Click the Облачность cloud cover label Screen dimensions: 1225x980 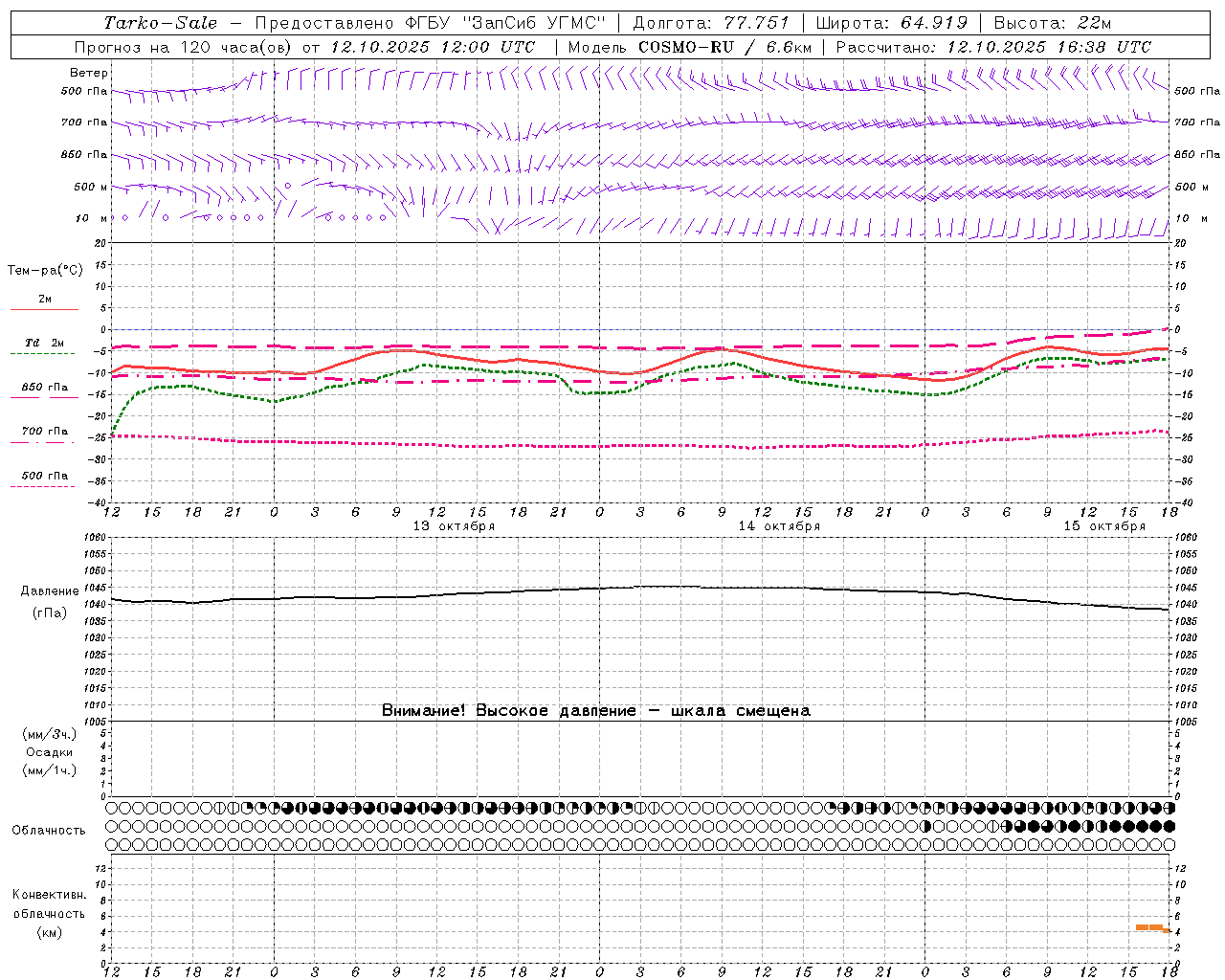pyautogui.click(x=49, y=830)
